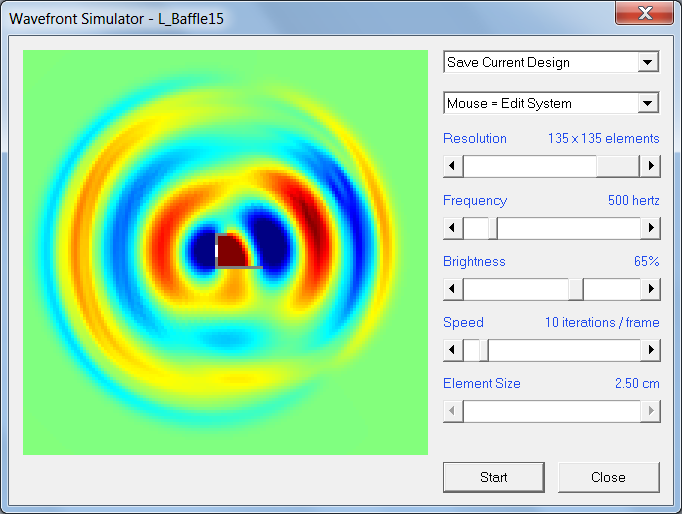Click the Resolution slider thumb
This screenshot has width=682, height=514.
pyautogui.click(x=618, y=166)
